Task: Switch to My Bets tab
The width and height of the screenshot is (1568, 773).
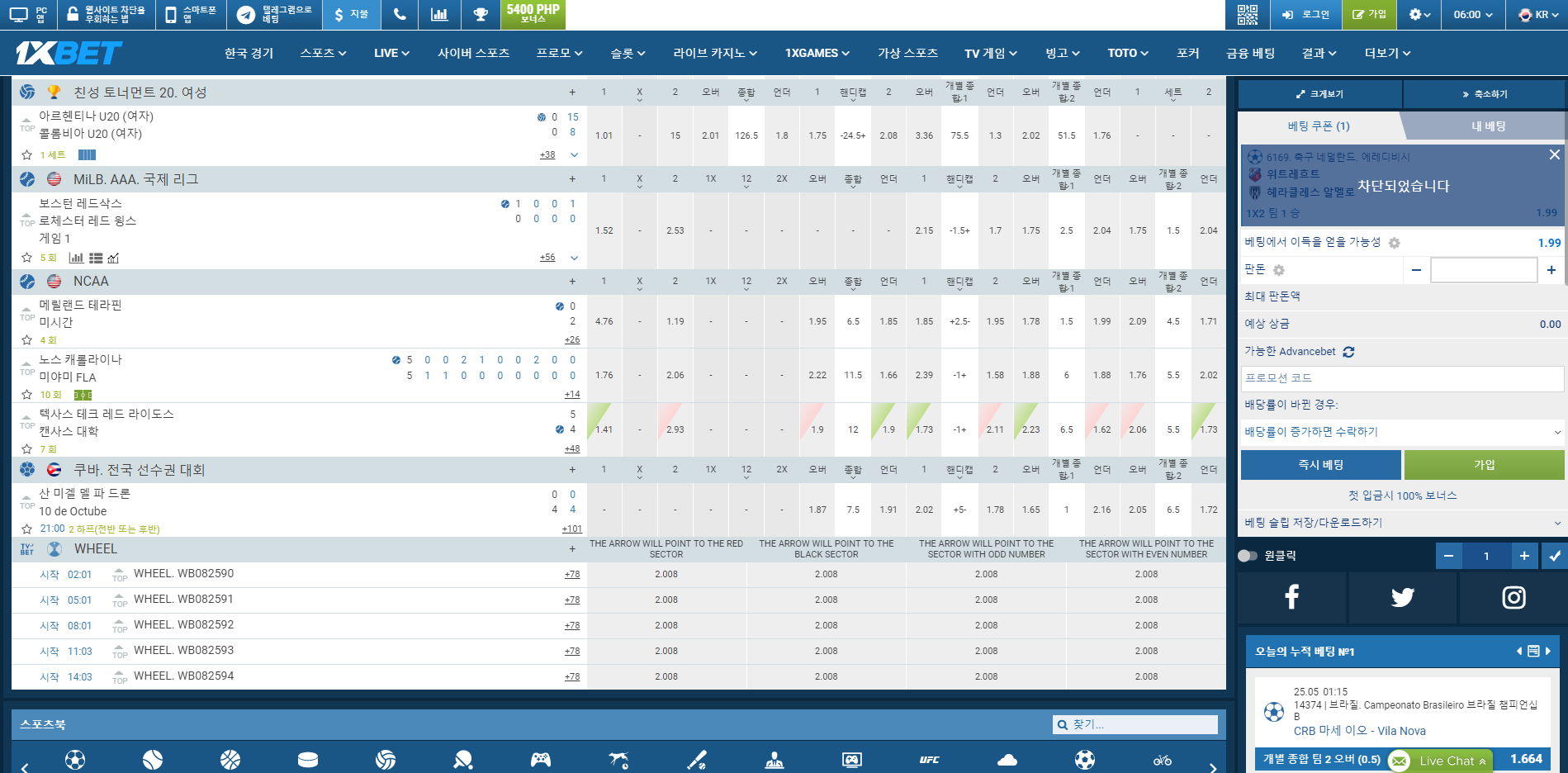Action: 1488,126
